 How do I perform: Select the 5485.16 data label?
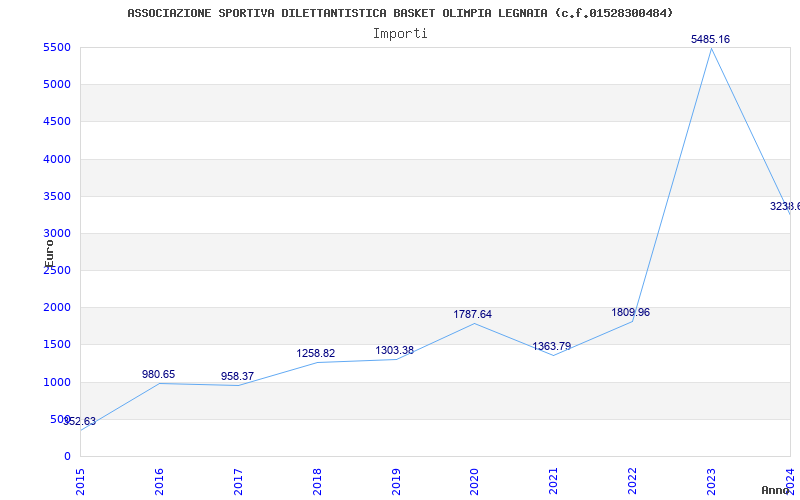[710, 39]
